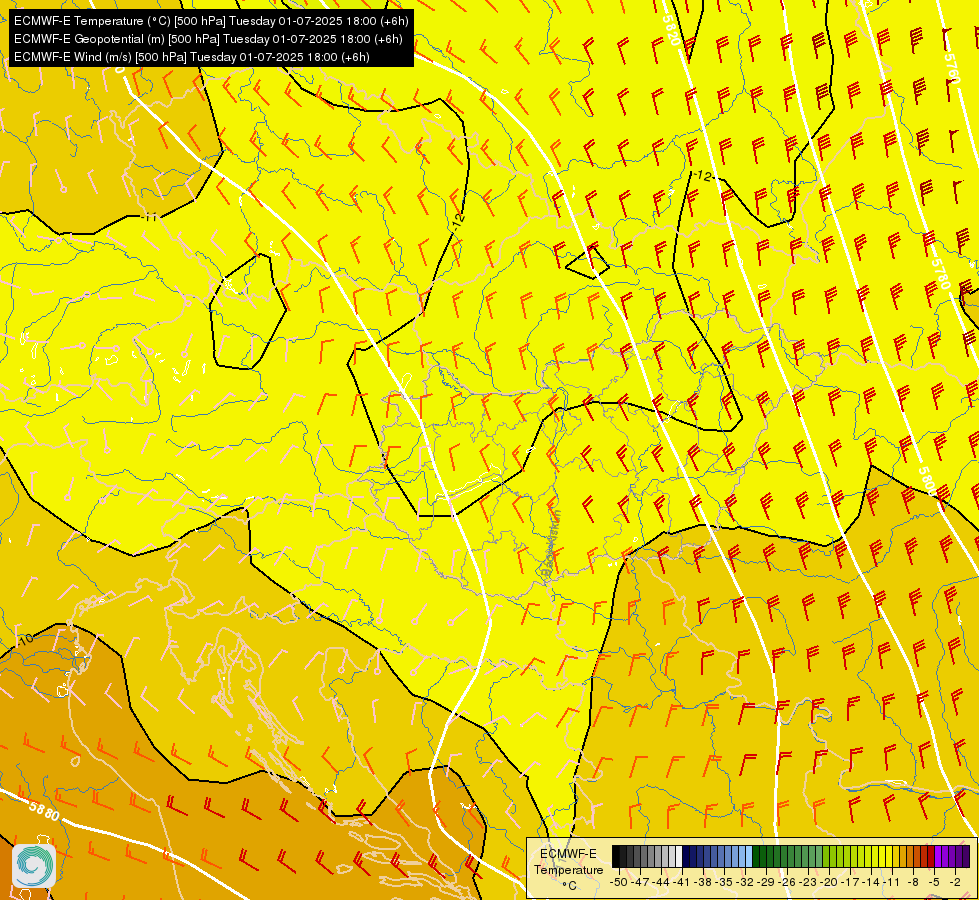
Task: Click the 5820 geopotential contour label
Action: tap(673, 31)
